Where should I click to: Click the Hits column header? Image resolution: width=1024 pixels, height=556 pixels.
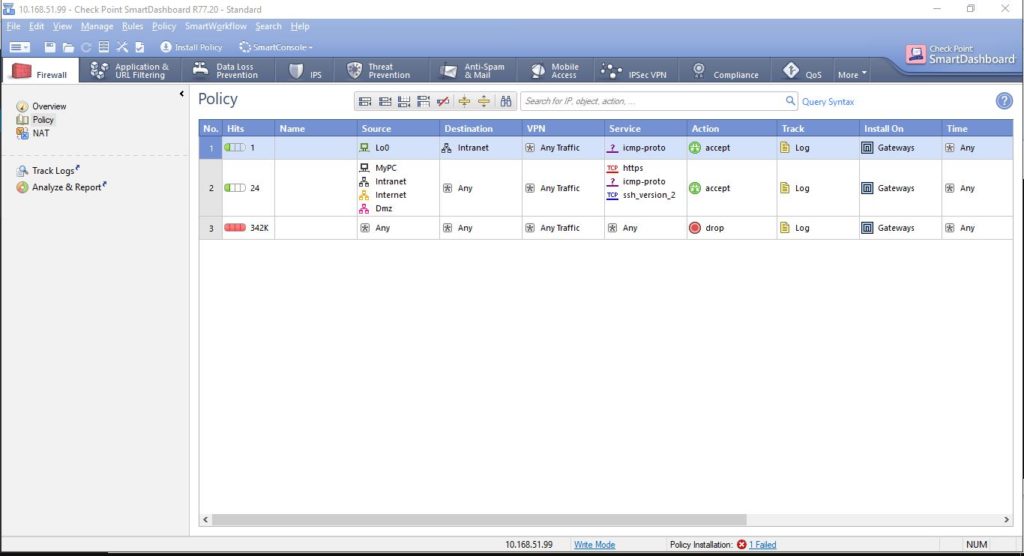248,129
